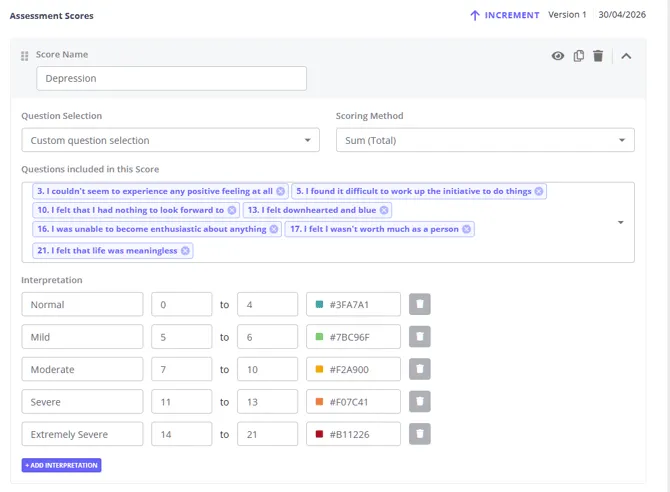Viewport: 670px width, 492px height.
Task: Open the dark red #B11226 color swatch
Action: 319,434
